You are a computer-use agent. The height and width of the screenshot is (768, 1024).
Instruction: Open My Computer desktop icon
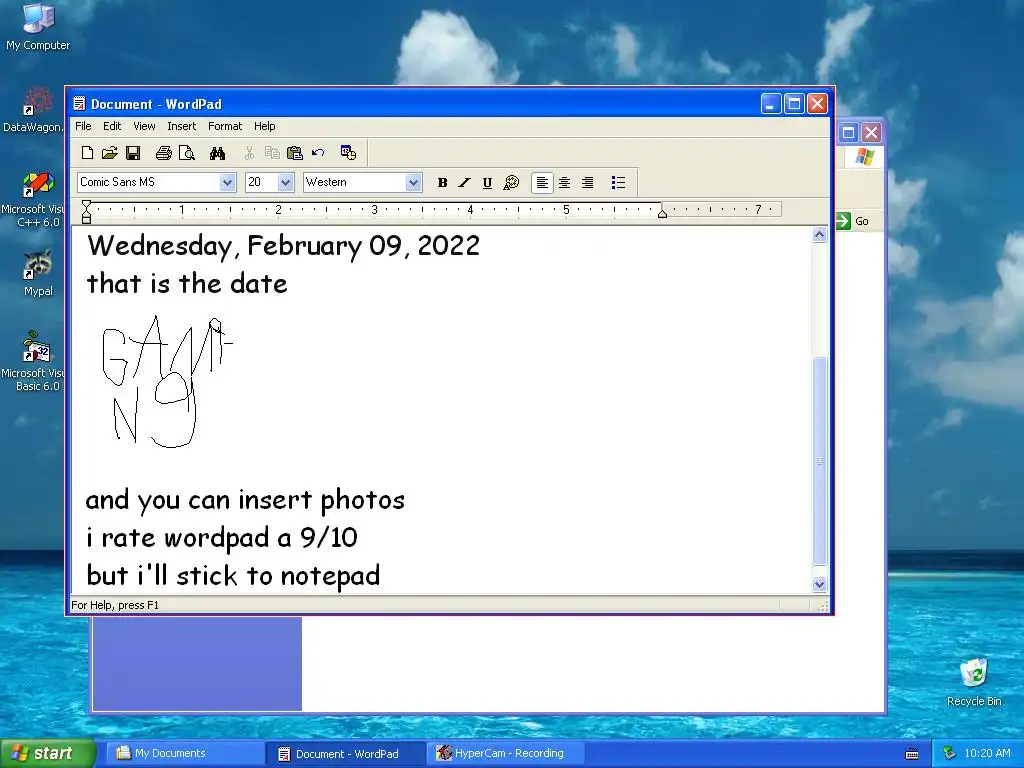[x=38, y=27]
